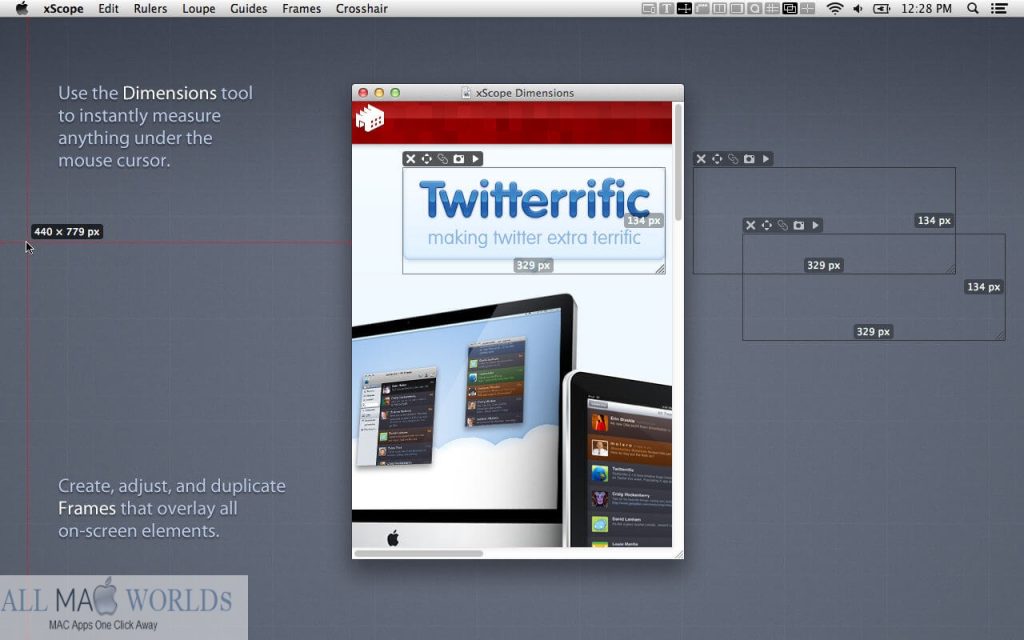Click camera snapshot icon on the Twitterrific frame
Image resolution: width=1024 pixels, height=640 pixels.
459,159
